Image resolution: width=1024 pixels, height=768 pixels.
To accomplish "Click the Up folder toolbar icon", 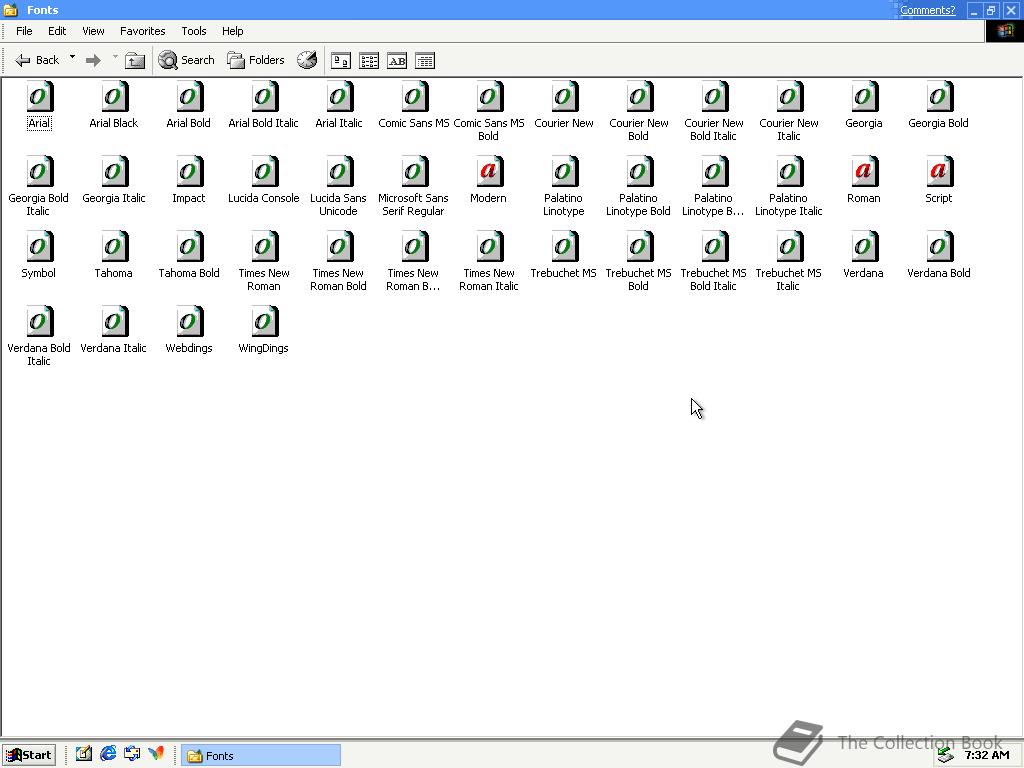I will (135, 61).
